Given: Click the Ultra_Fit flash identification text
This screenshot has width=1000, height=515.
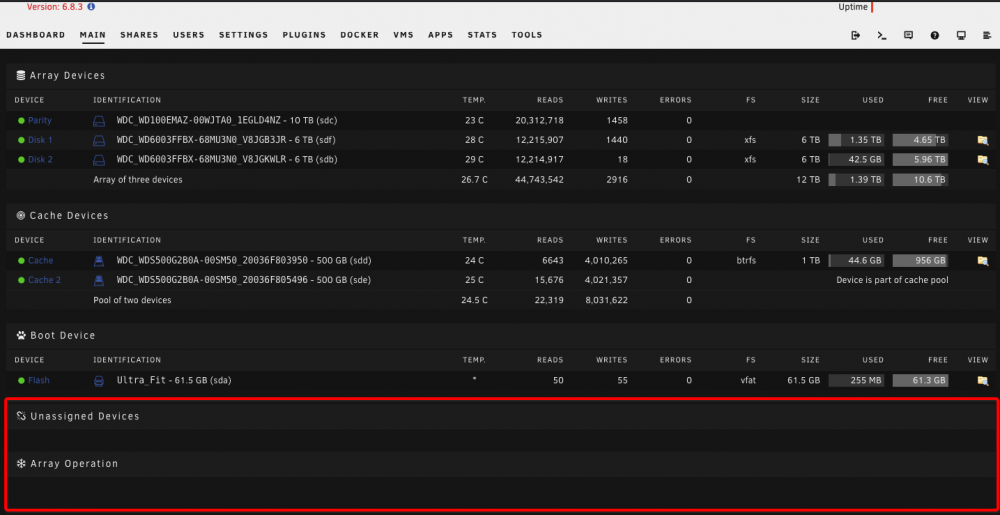Looking at the screenshot, I should click(x=174, y=381).
